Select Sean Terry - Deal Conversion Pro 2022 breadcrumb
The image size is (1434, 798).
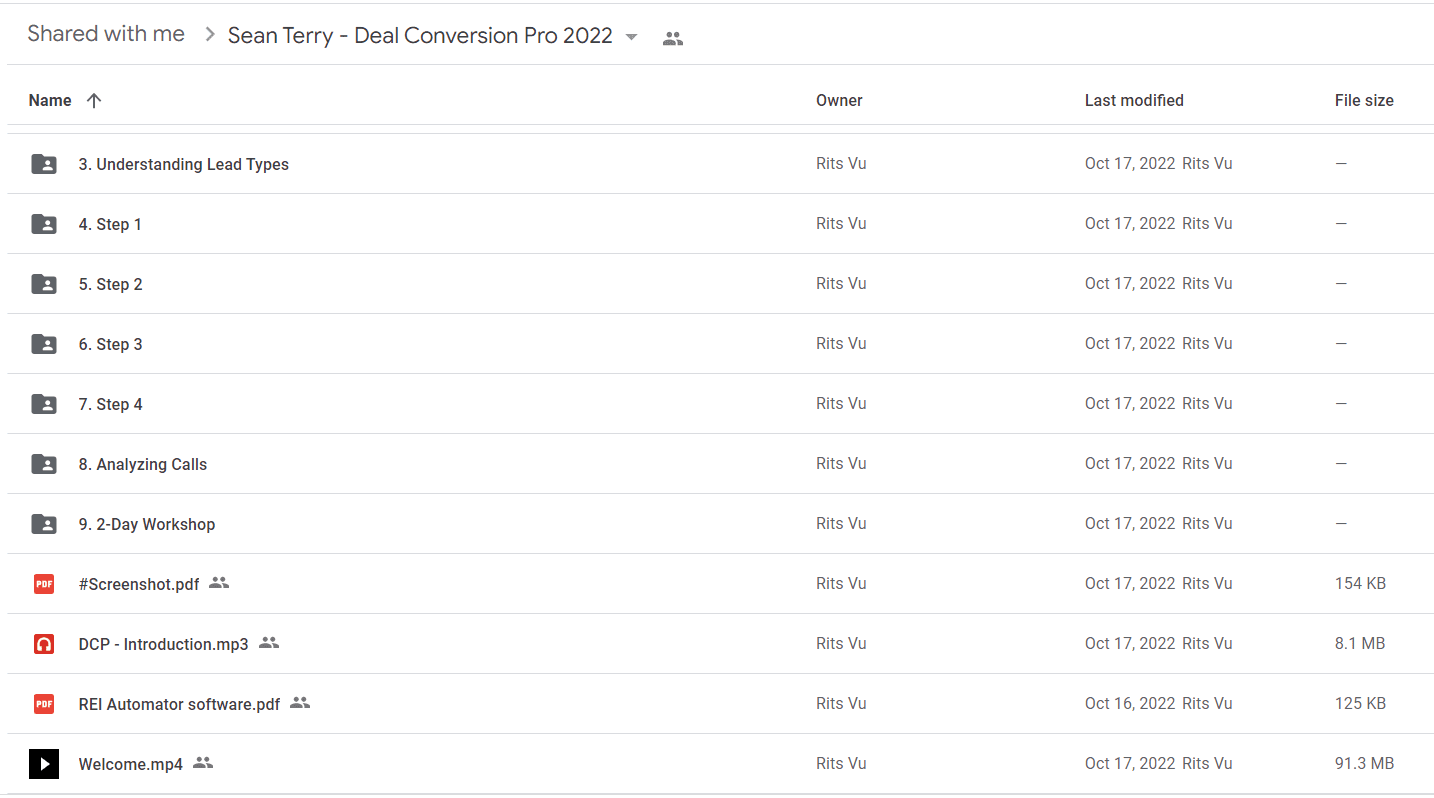pyautogui.click(x=420, y=36)
